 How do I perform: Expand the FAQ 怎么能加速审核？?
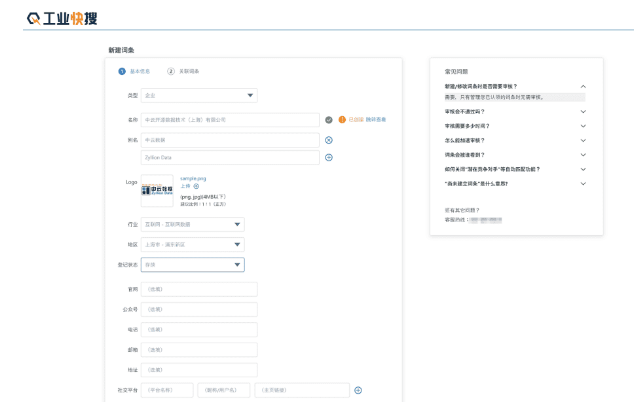(583, 140)
